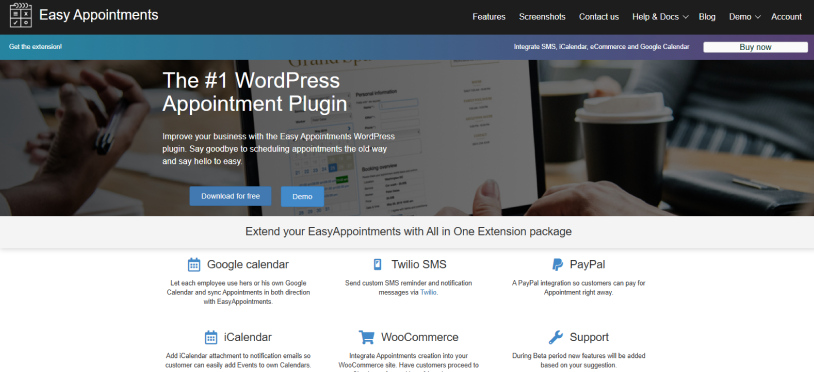Click the Google calendar icon
Screen dimensions: 814x372
(x=194, y=265)
